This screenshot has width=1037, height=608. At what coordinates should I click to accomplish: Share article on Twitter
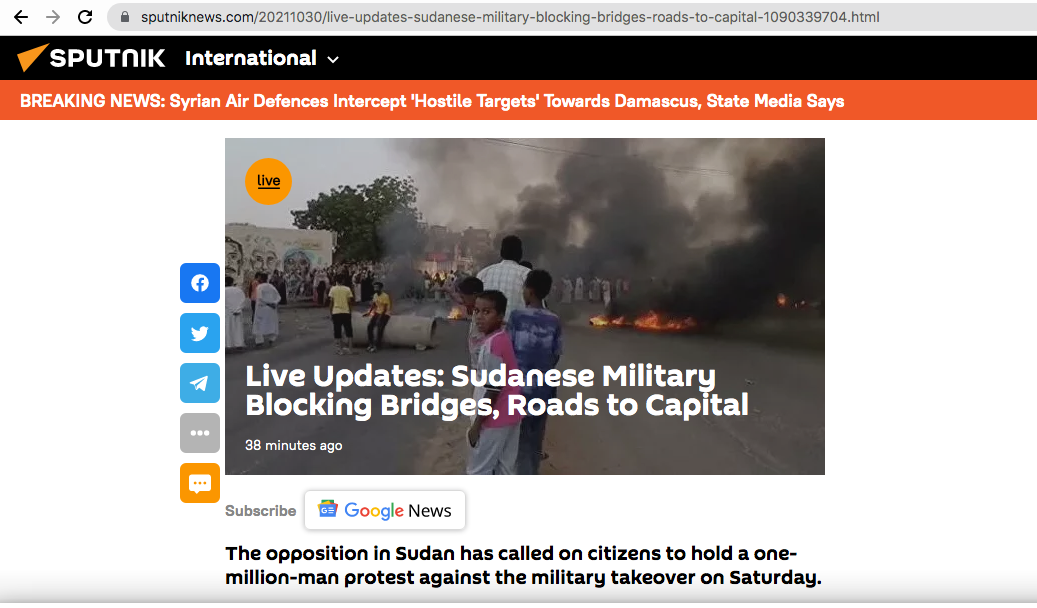point(200,333)
